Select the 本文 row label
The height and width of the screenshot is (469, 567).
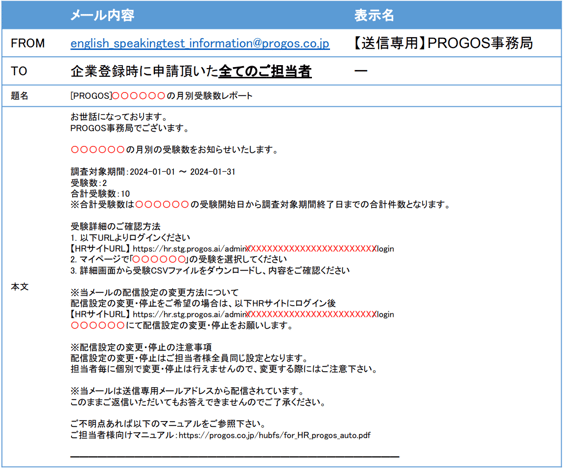(x=20, y=287)
